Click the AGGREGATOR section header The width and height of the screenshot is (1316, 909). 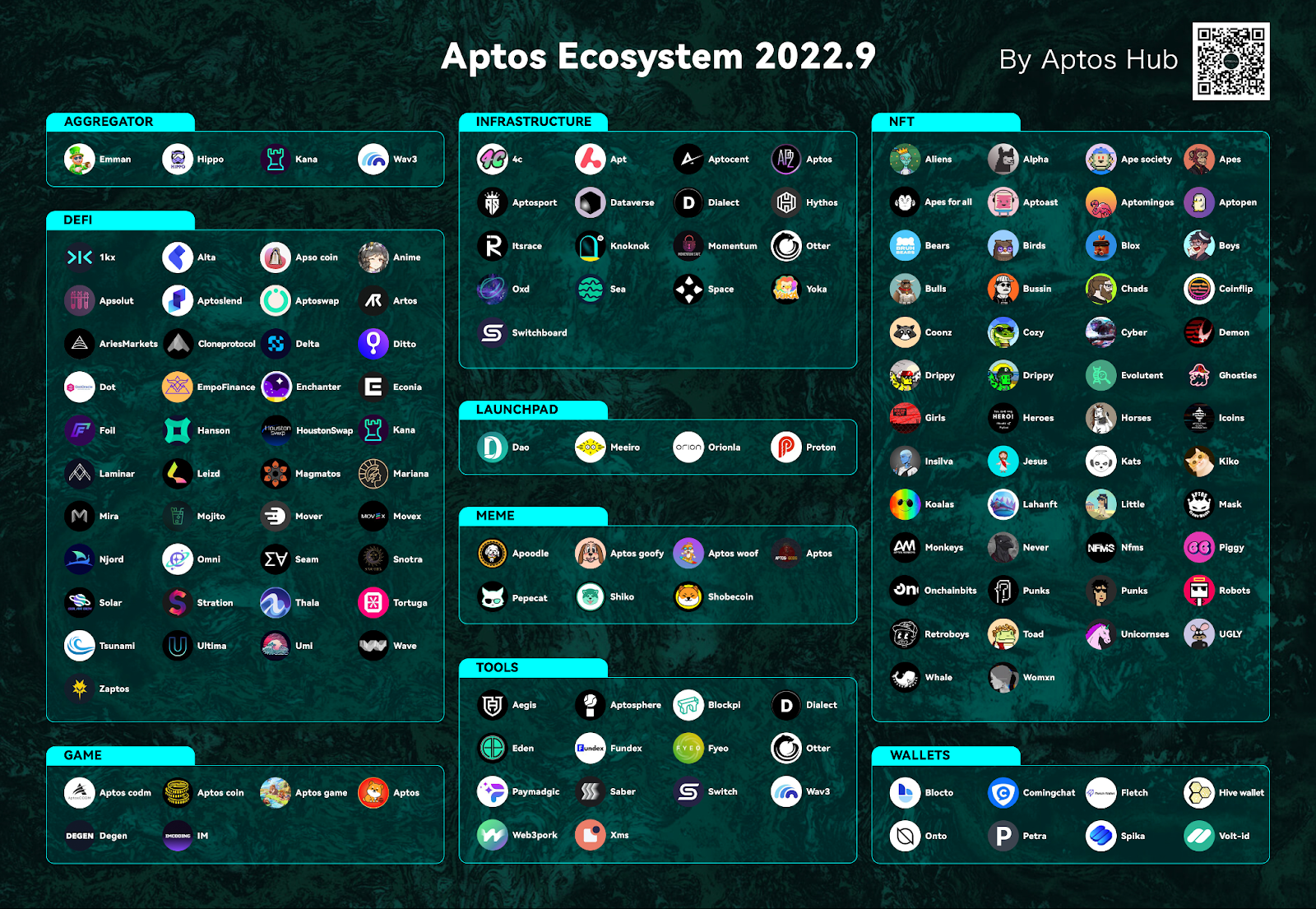tap(120, 122)
